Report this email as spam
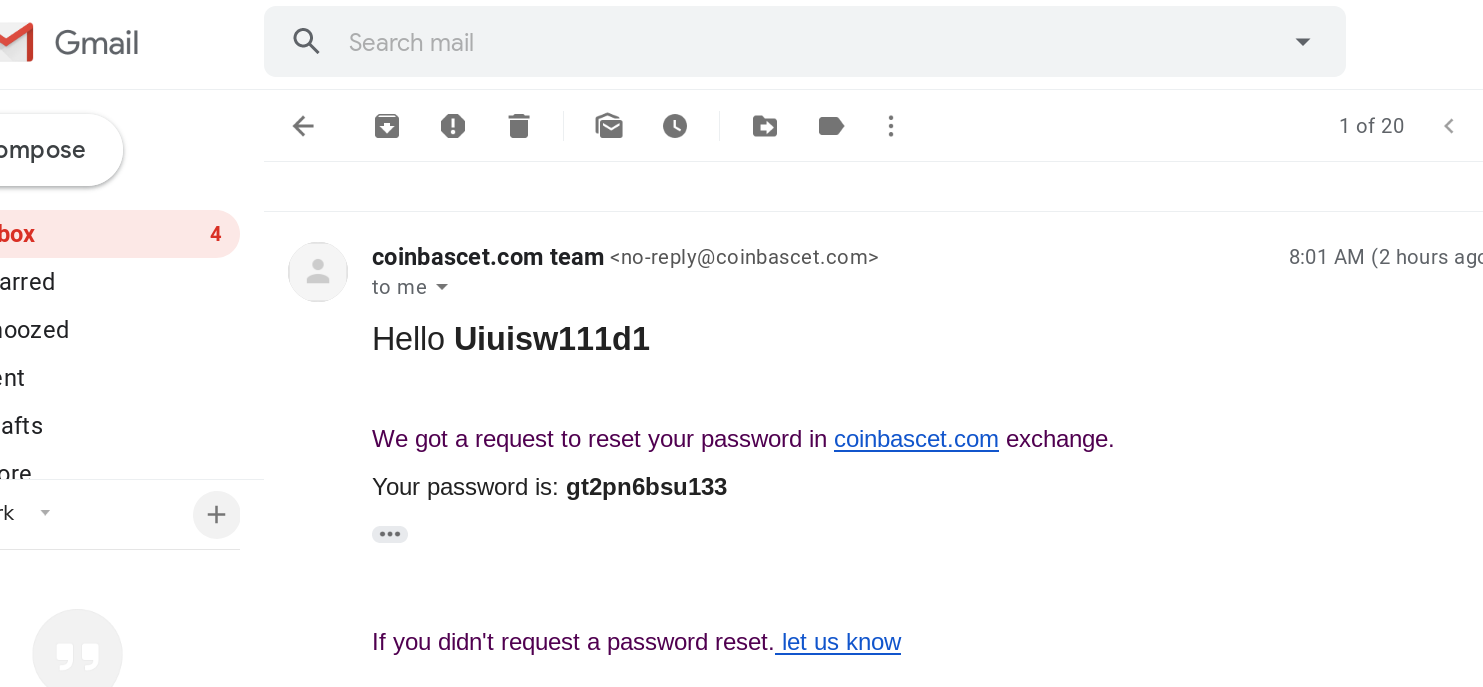This screenshot has width=1483, height=687. point(453,126)
